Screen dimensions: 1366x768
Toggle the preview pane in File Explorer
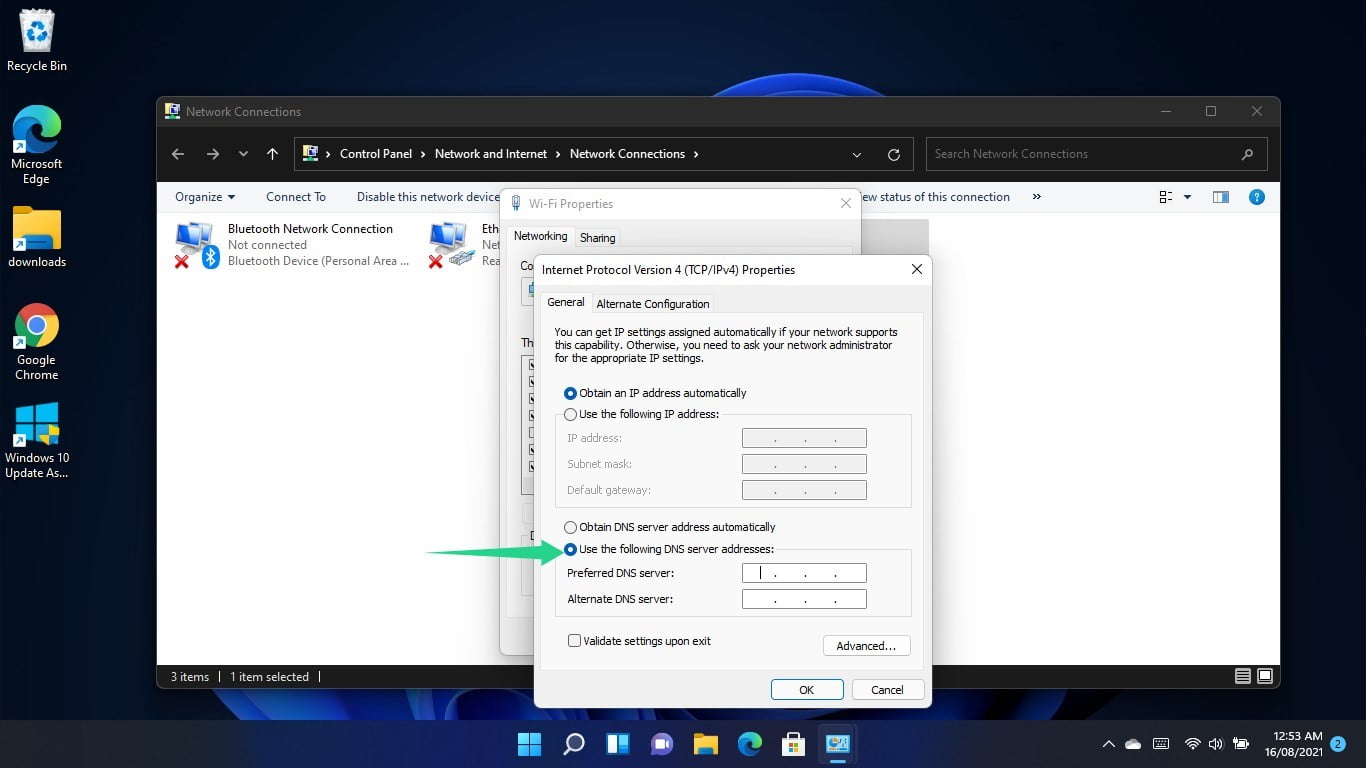(x=1221, y=197)
